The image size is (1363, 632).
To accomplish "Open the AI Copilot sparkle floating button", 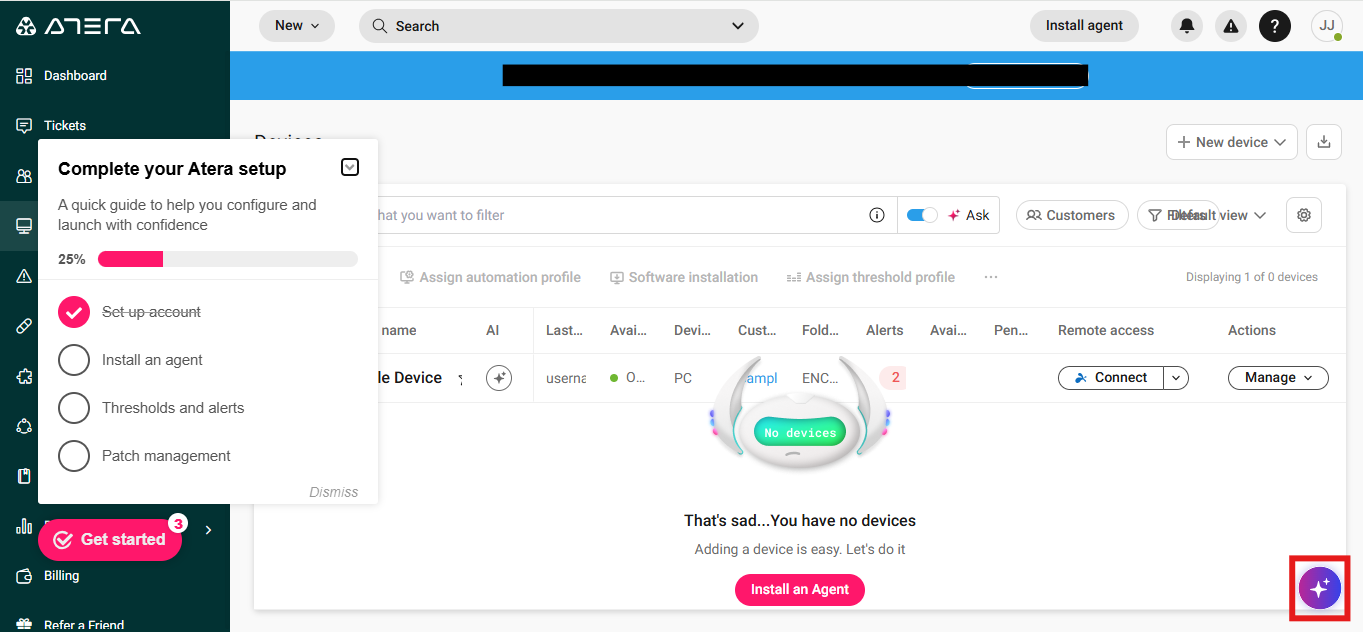I will coord(1319,588).
